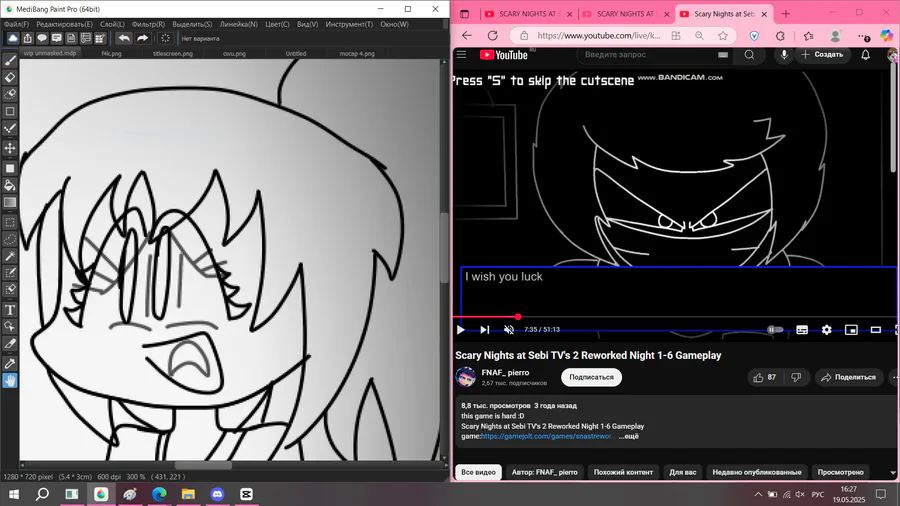This screenshot has height=506, width=900.
Task: Choose the Fill rectangle tool
Action: (x=10, y=168)
